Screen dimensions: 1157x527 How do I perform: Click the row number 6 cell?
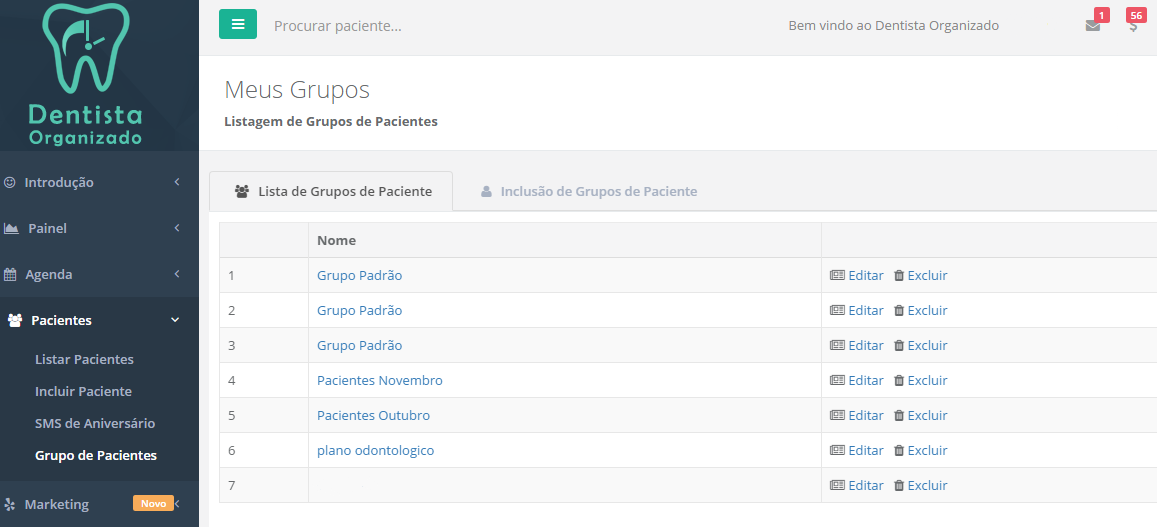click(x=264, y=450)
